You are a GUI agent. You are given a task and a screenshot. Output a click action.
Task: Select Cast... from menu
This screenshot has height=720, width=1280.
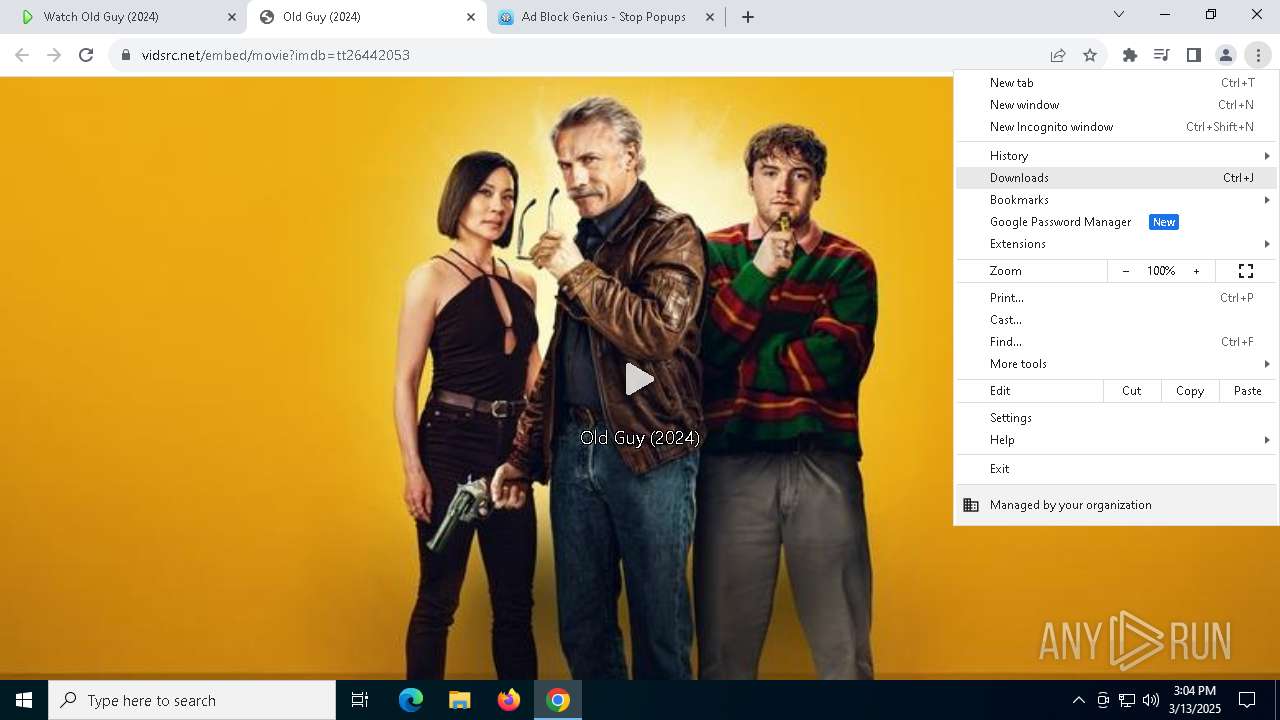click(x=1116, y=320)
